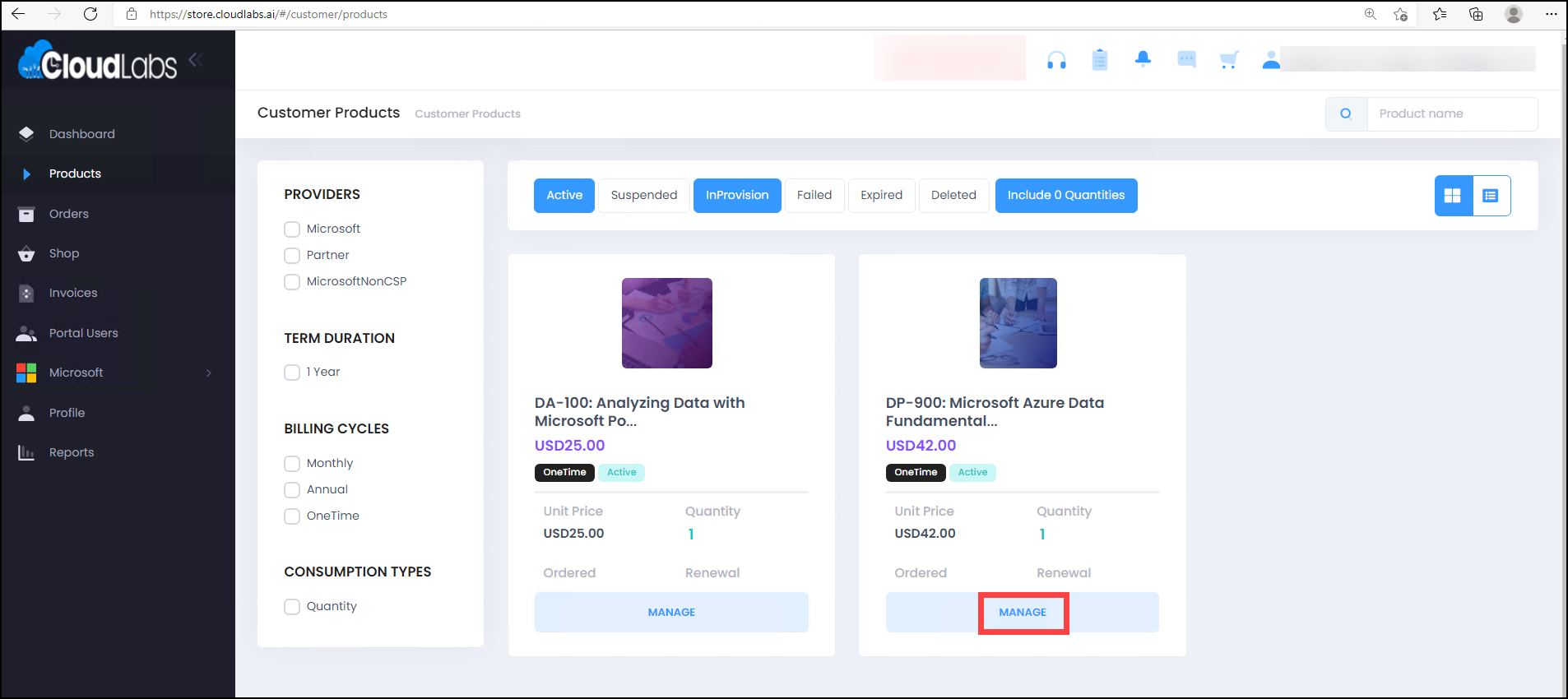Open the DA-100 product thumbnail

click(667, 323)
